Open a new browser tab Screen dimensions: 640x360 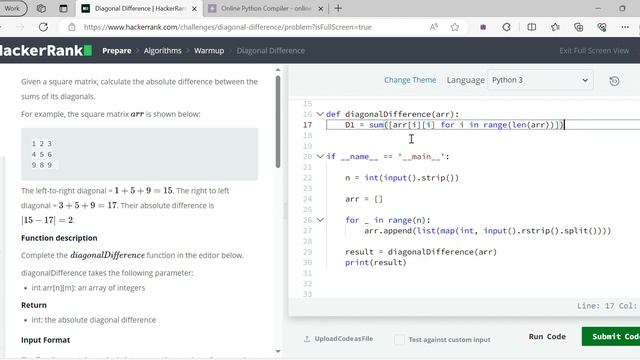coord(338,8)
